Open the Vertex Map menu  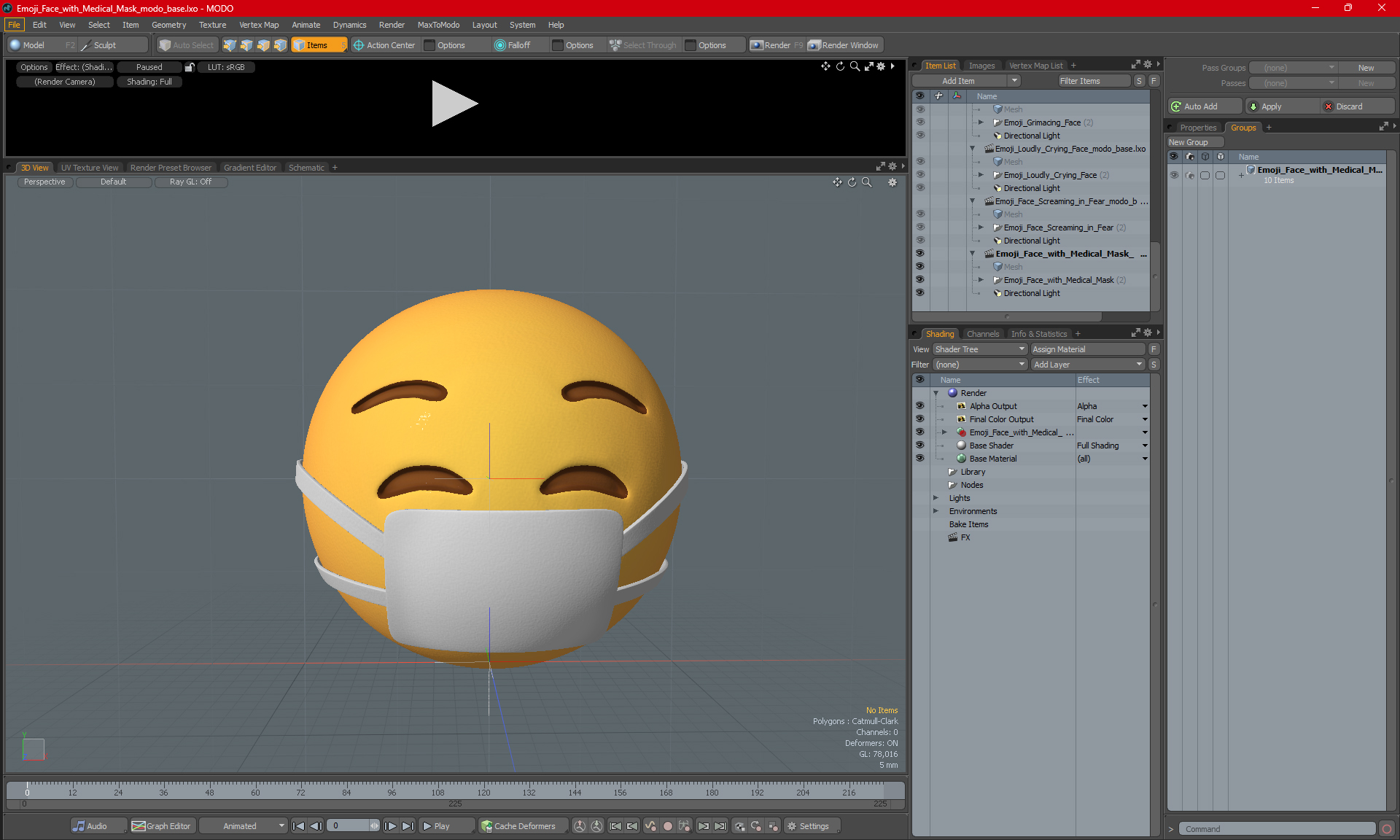point(259,25)
